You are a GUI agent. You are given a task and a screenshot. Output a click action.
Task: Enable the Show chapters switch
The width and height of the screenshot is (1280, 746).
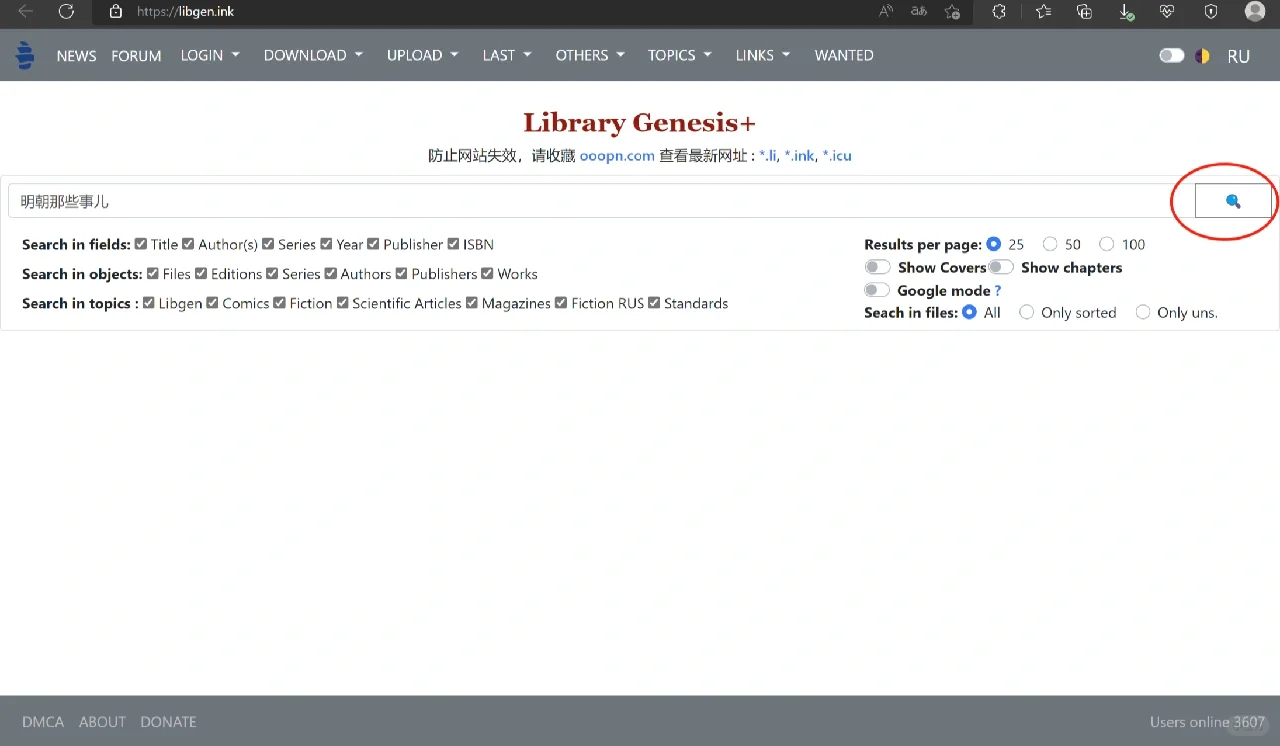[x=1001, y=267]
